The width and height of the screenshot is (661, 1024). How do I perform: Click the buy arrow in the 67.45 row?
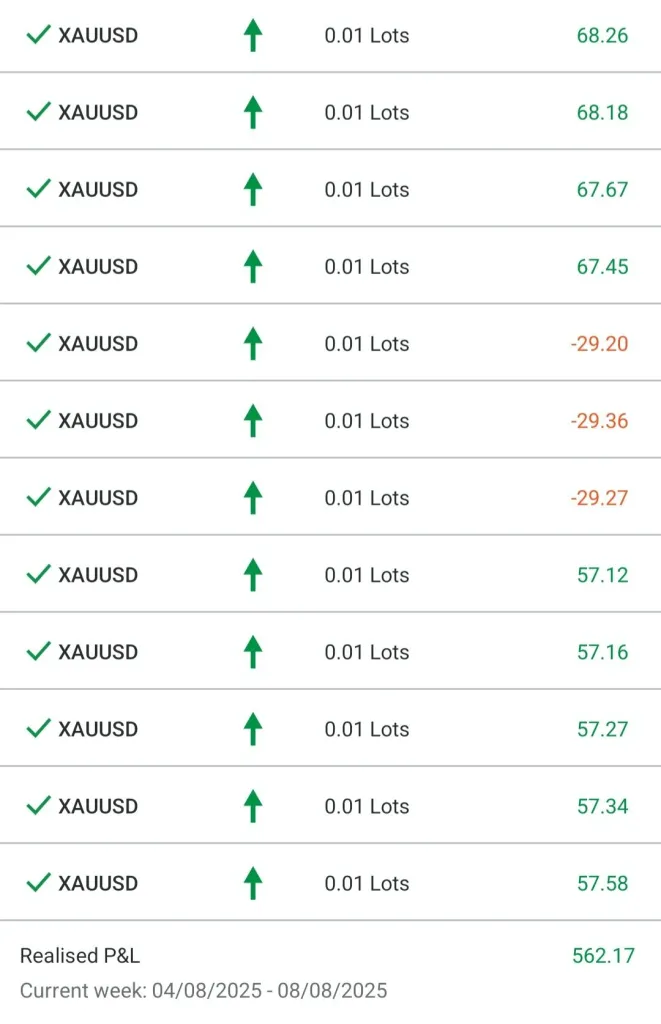point(253,266)
